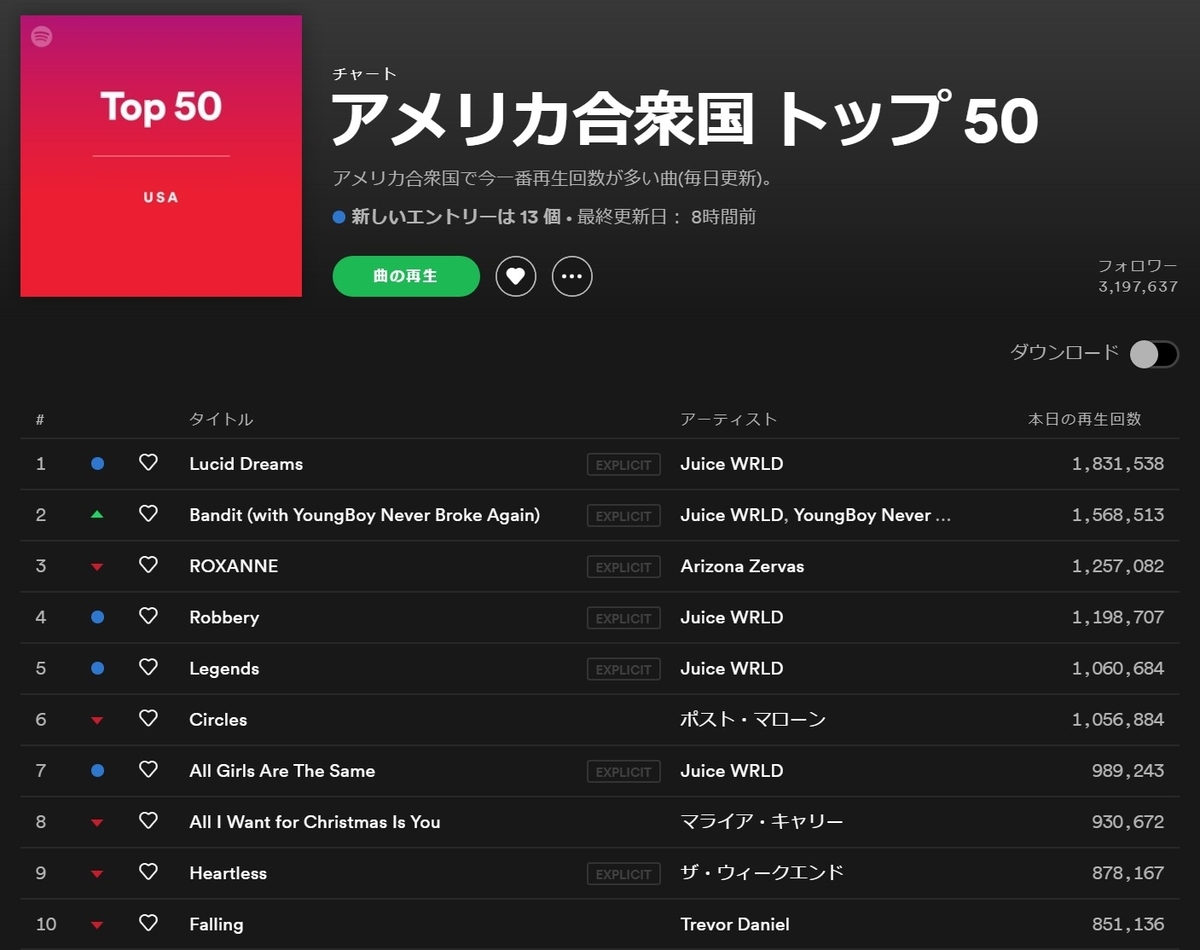Select the Lucid Dreams song title
The height and width of the screenshot is (950, 1200).
tap(246, 464)
